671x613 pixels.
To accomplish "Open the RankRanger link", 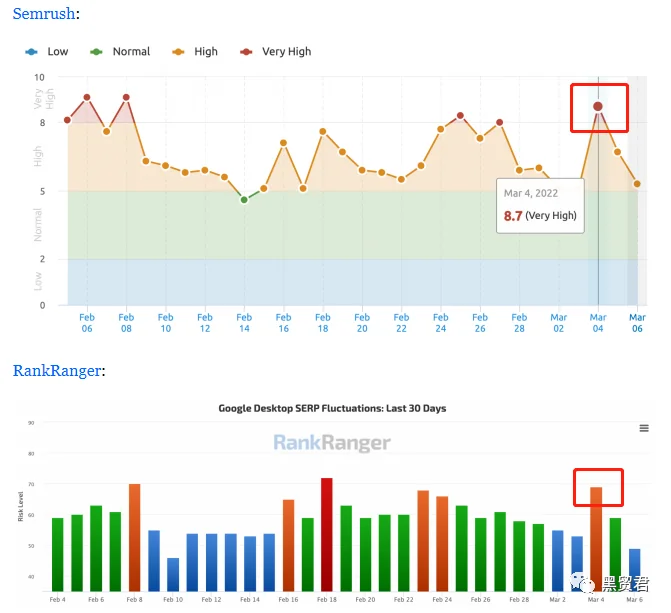I will pos(57,370).
